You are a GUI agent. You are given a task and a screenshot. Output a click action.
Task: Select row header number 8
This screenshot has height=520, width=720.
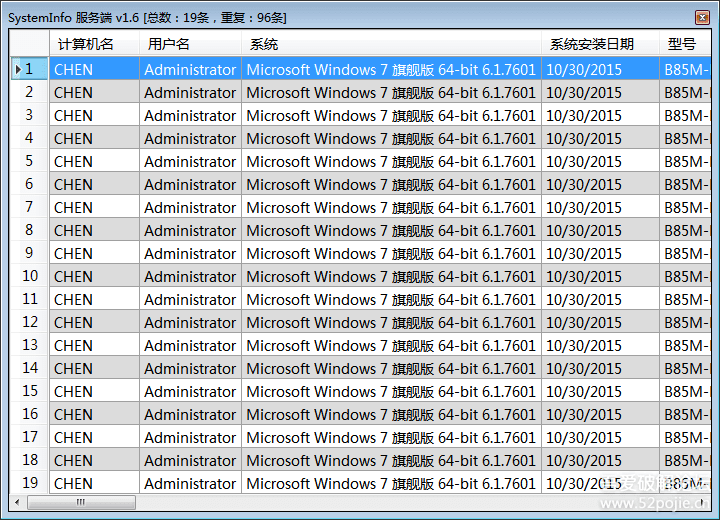click(x=29, y=230)
